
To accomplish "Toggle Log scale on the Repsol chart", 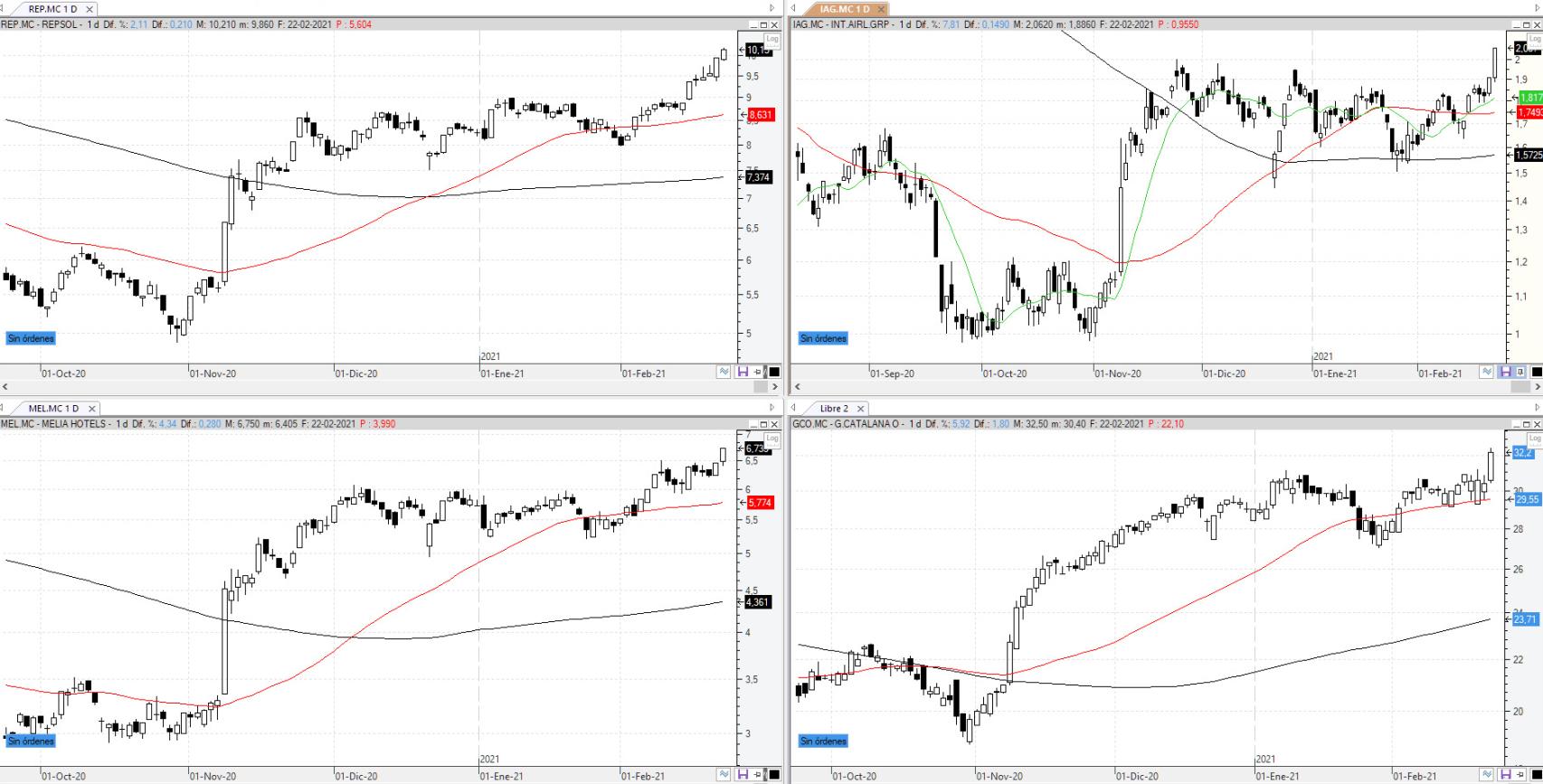I will pyautogui.click(x=771, y=39).
